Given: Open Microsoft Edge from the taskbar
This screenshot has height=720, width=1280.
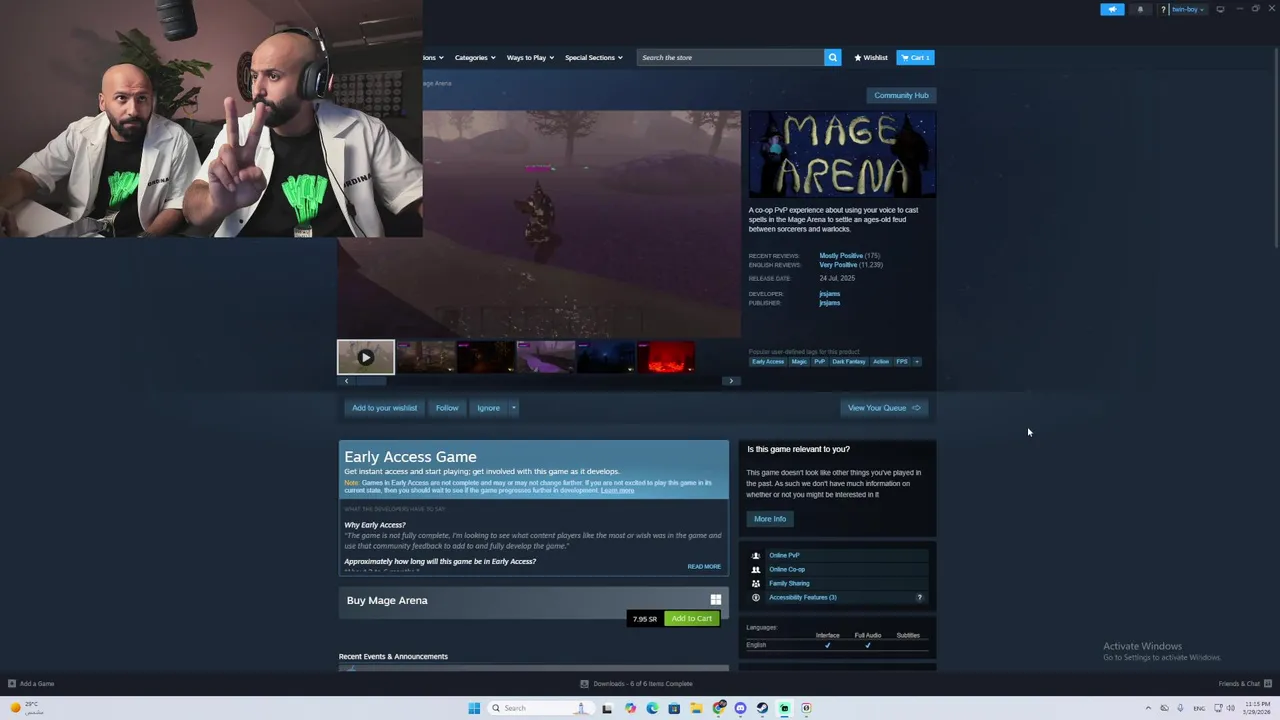Looking at the screenshot, I should [x=652, y=708].
